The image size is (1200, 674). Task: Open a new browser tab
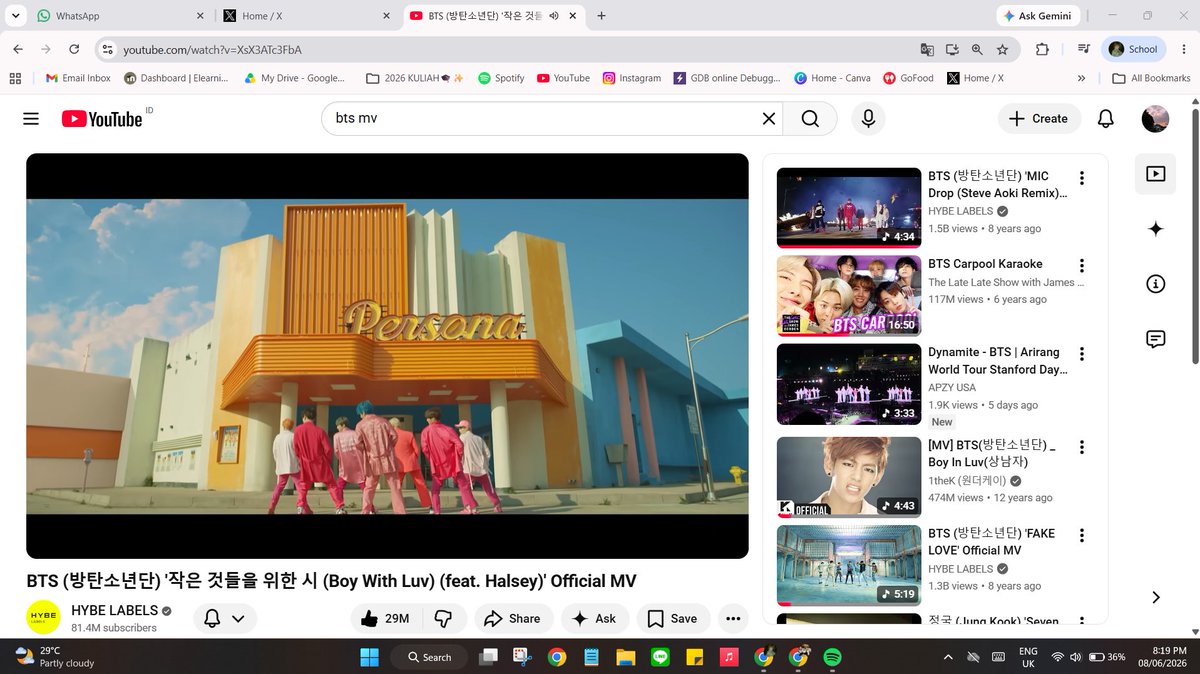pyautogui.click(x=601, y=16)
